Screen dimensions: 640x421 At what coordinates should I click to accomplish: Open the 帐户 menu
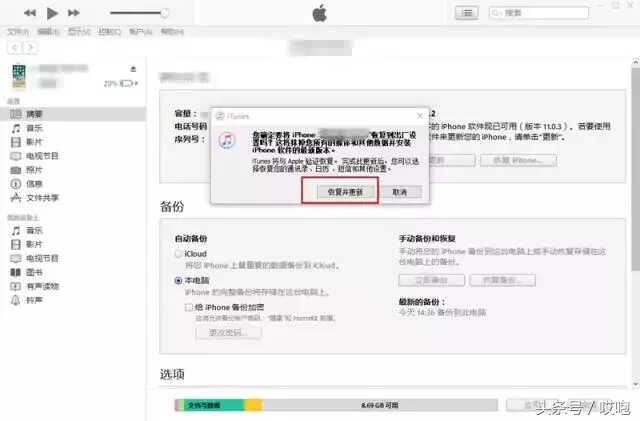tap(140, 31)
